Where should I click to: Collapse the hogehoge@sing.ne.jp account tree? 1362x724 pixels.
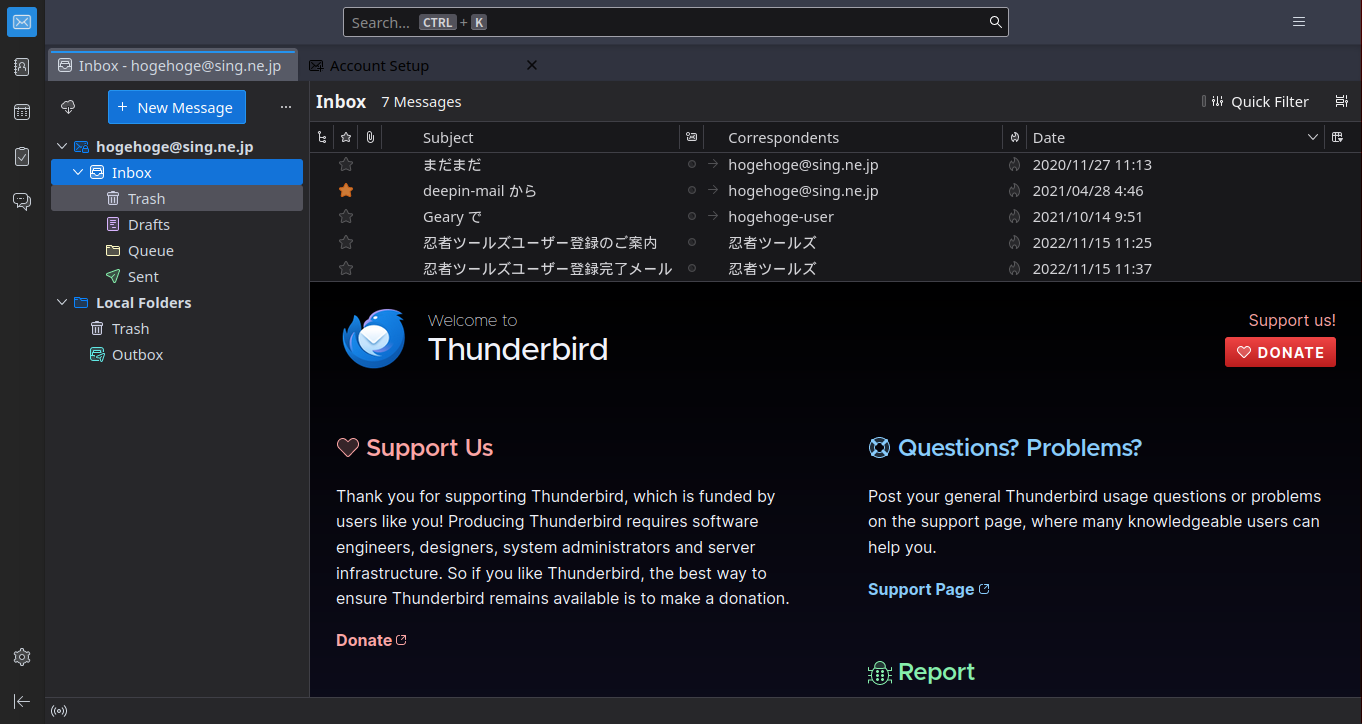[x=62, y=146]
